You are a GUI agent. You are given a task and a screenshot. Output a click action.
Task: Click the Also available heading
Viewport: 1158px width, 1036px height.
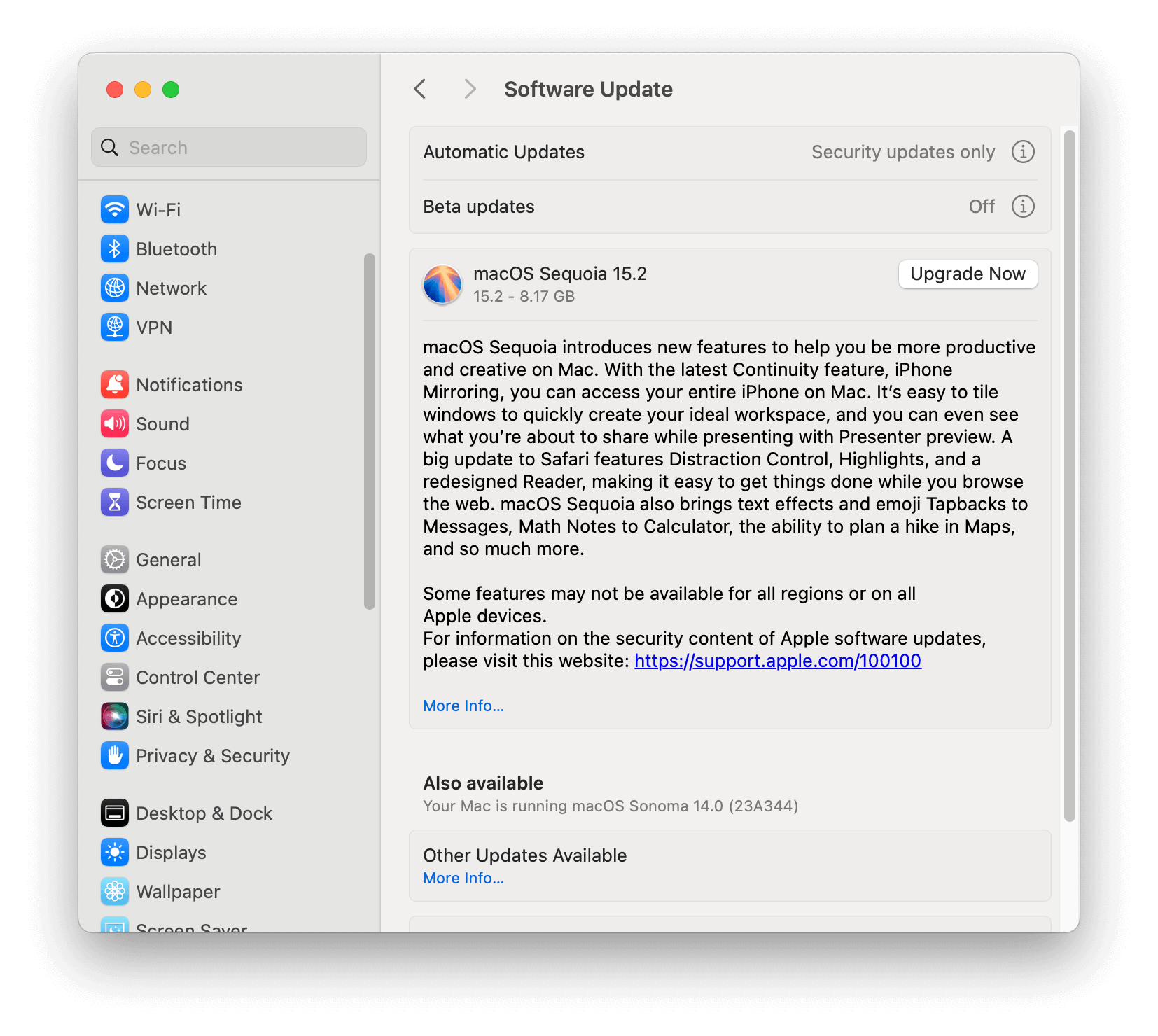483,783
